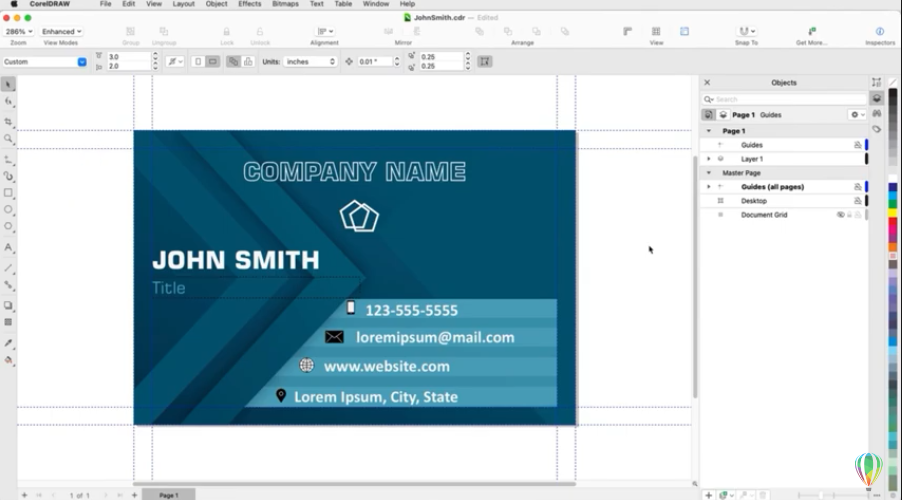Click the Get More toolbar icon

[812, 31]
